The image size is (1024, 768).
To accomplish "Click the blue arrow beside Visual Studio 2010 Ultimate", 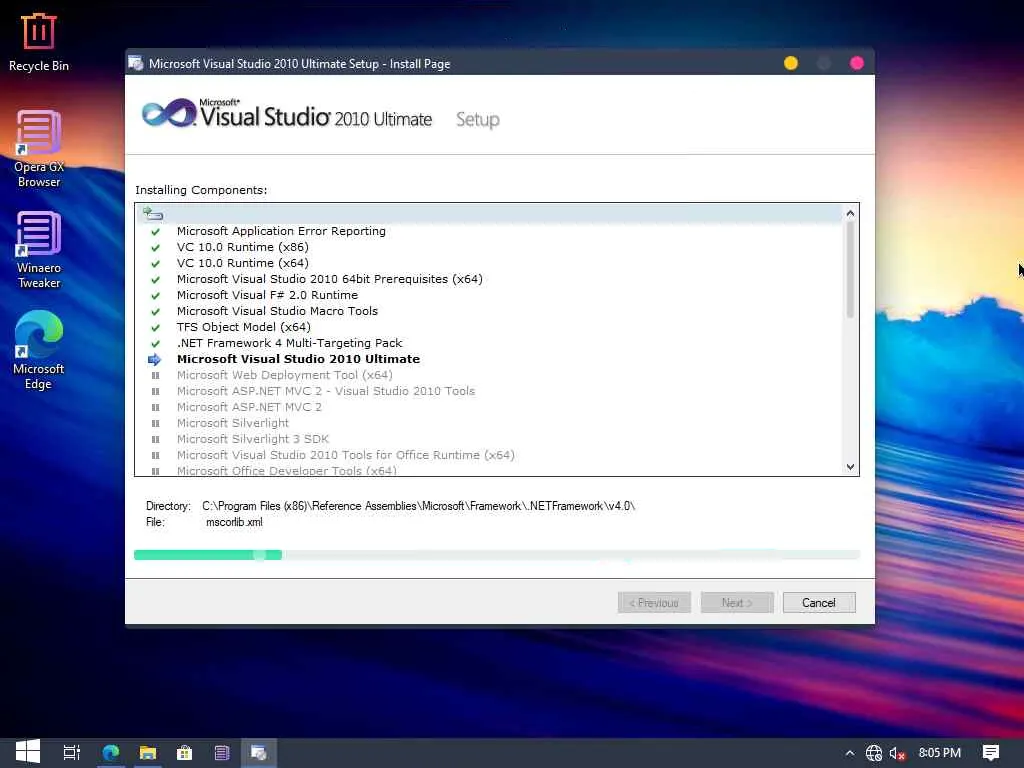I will tap(154, 359).
